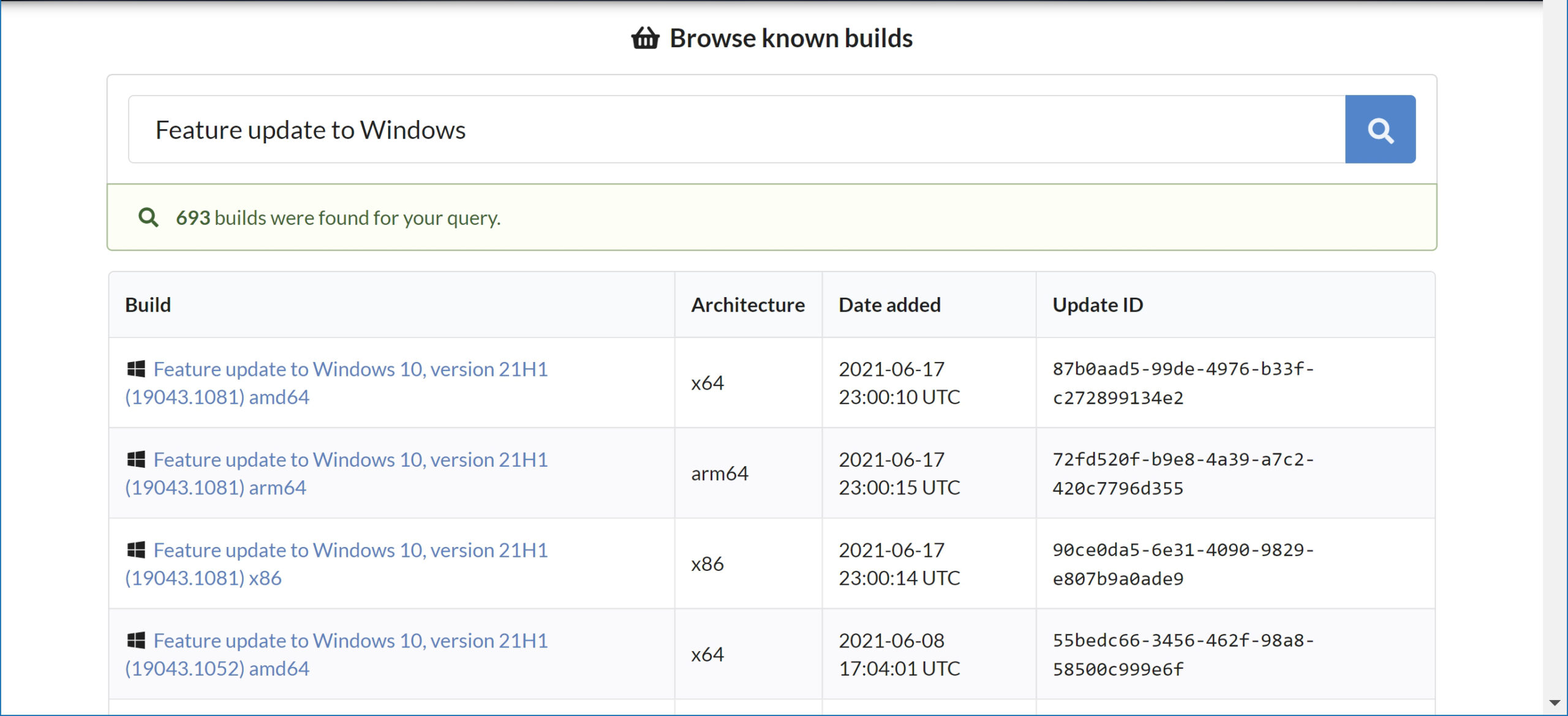Click date 2021-06-17 23:00:15 UTC

pos(899,473)
